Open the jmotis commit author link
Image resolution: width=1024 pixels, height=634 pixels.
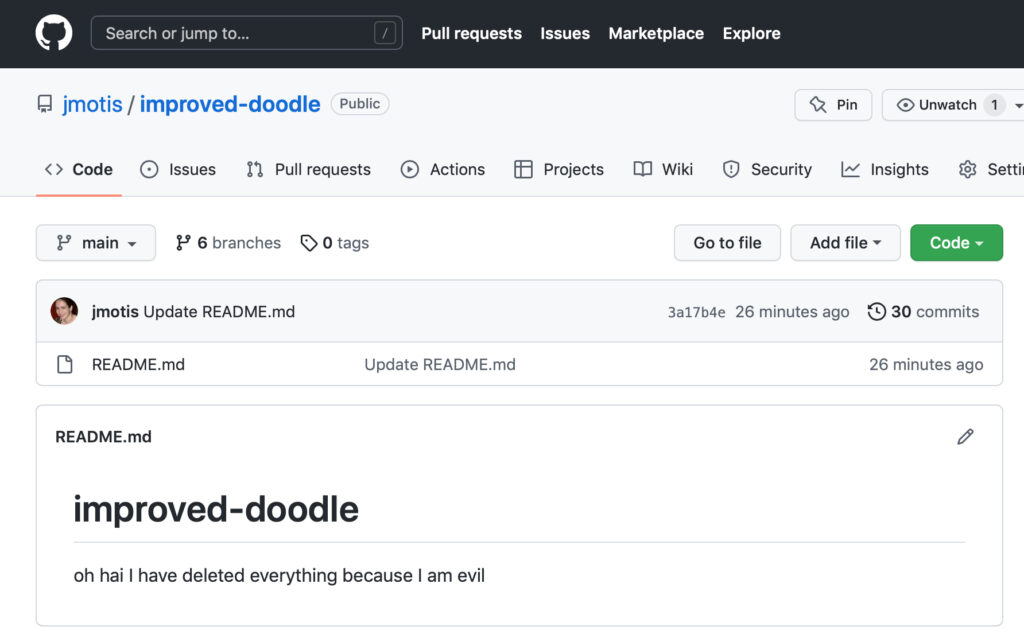(115, 312)
